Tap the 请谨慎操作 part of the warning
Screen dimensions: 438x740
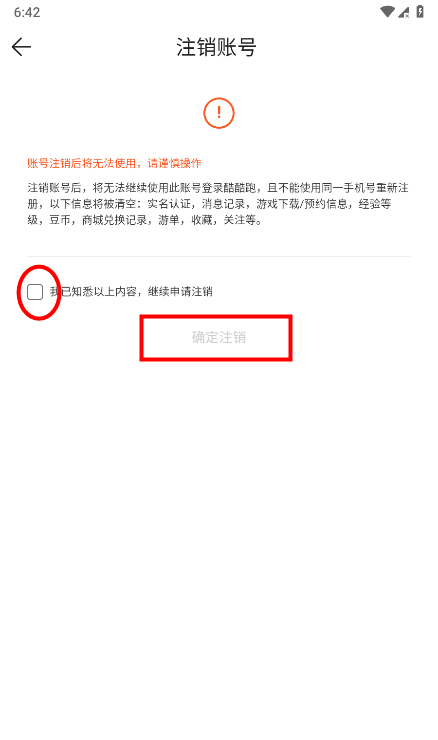[175, 163]
